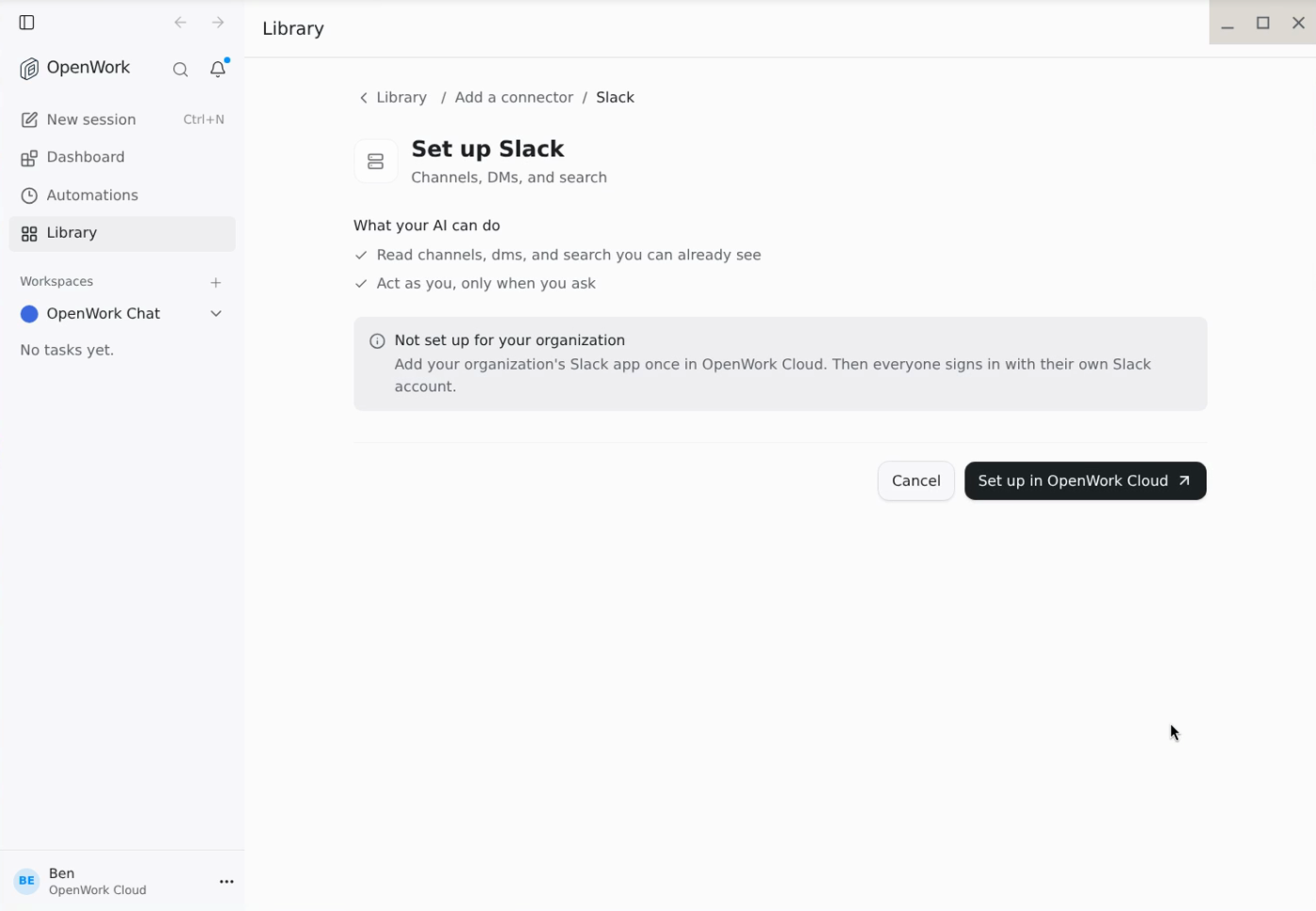Cancel the Slack setup

916,481
